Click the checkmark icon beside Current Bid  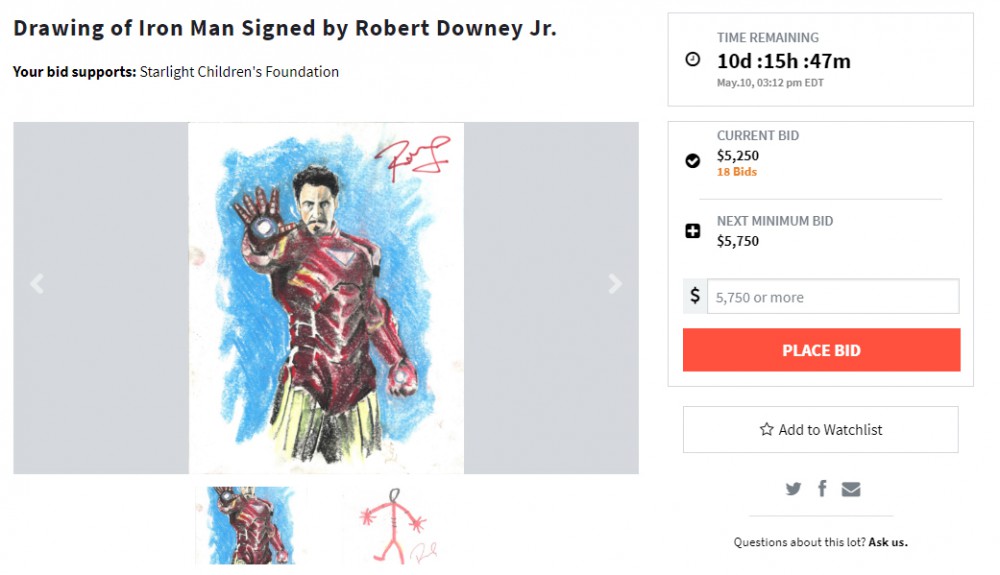pyautogui.click(x=693, y=160)
